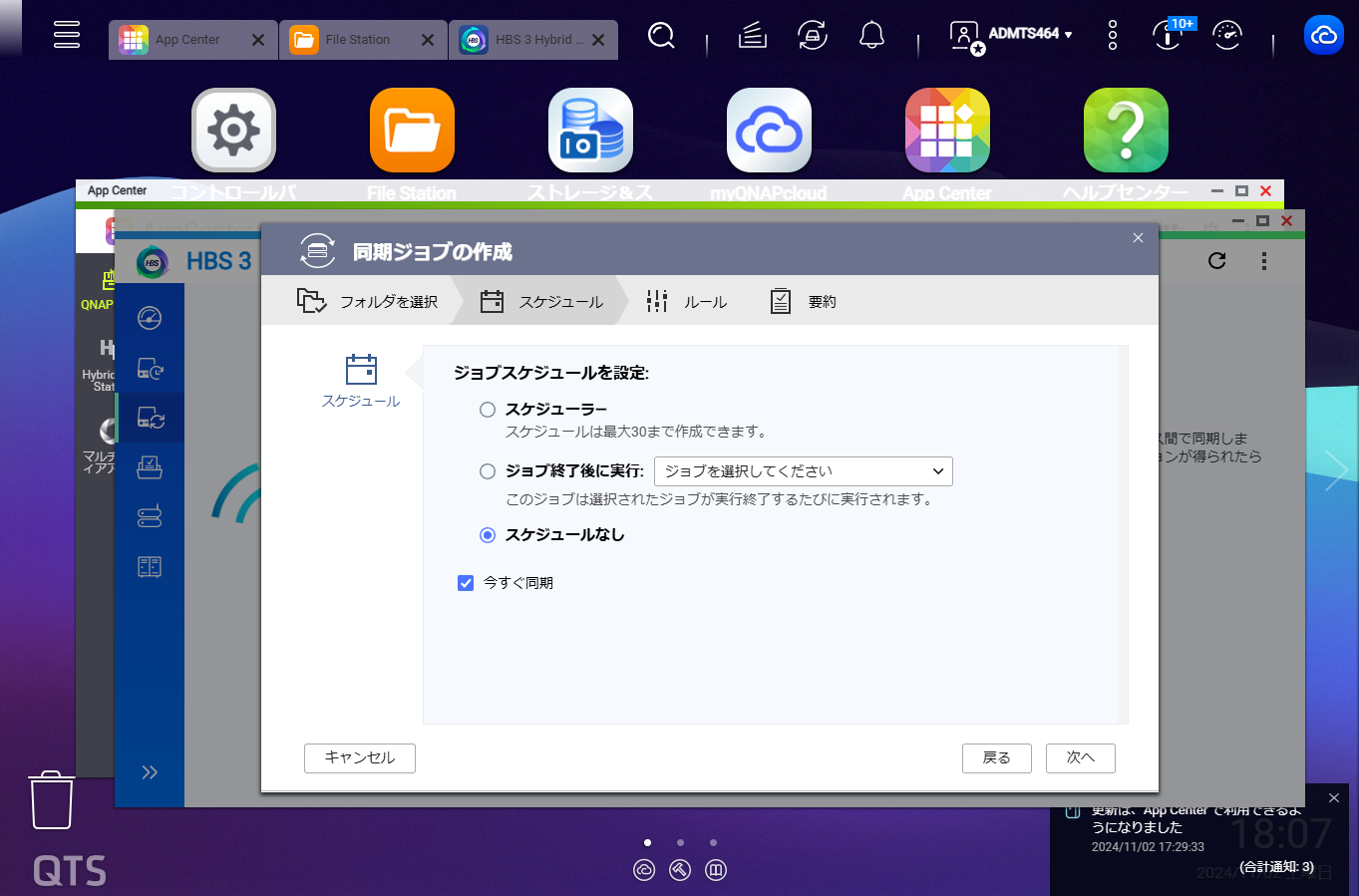
Task: Close the 同期ジョブの作成 dialog
Action: [x=1138, y=238]
